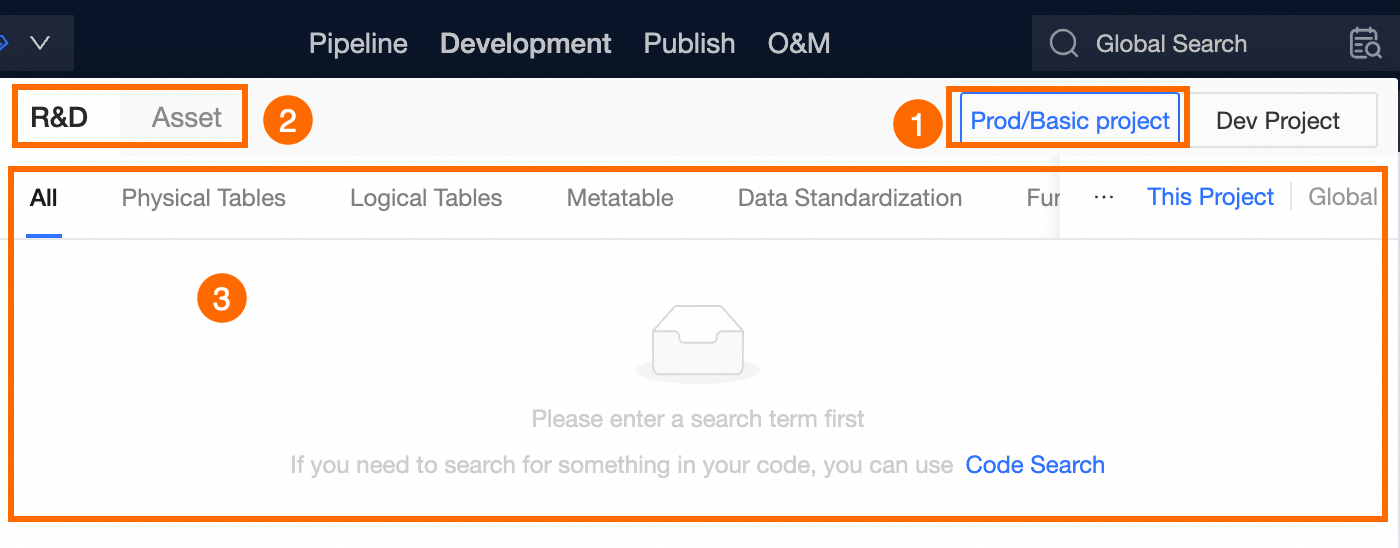This screenshot has height=548, width=1400.
Task: Open the three-dot more tabs menu
Action: [x=1104, y=197]
